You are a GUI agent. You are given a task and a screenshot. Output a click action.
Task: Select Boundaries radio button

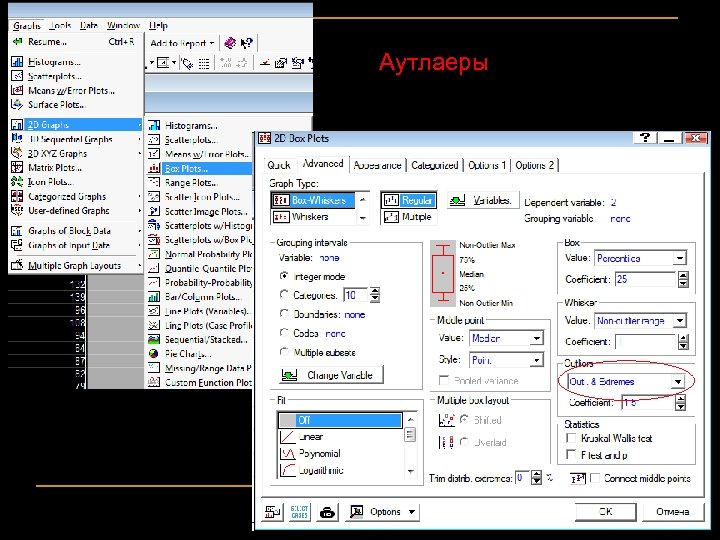pos(284,314)
